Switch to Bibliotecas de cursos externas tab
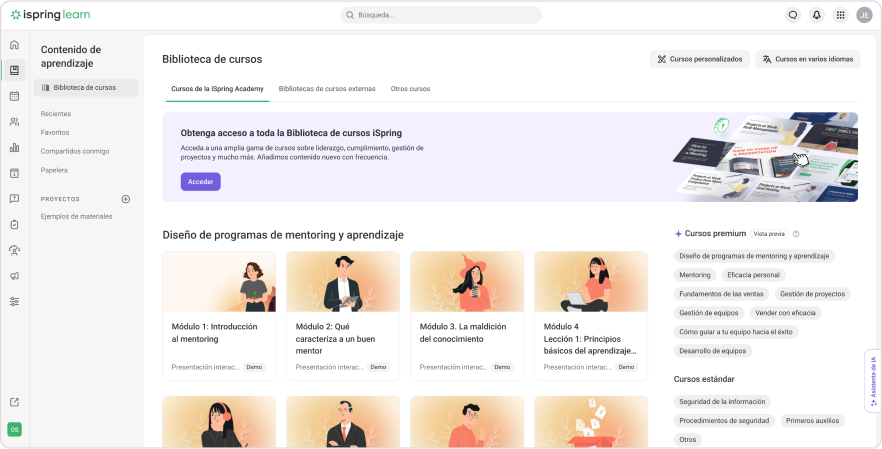This screenshot has height=449, width=882. [x=327, y=89]
